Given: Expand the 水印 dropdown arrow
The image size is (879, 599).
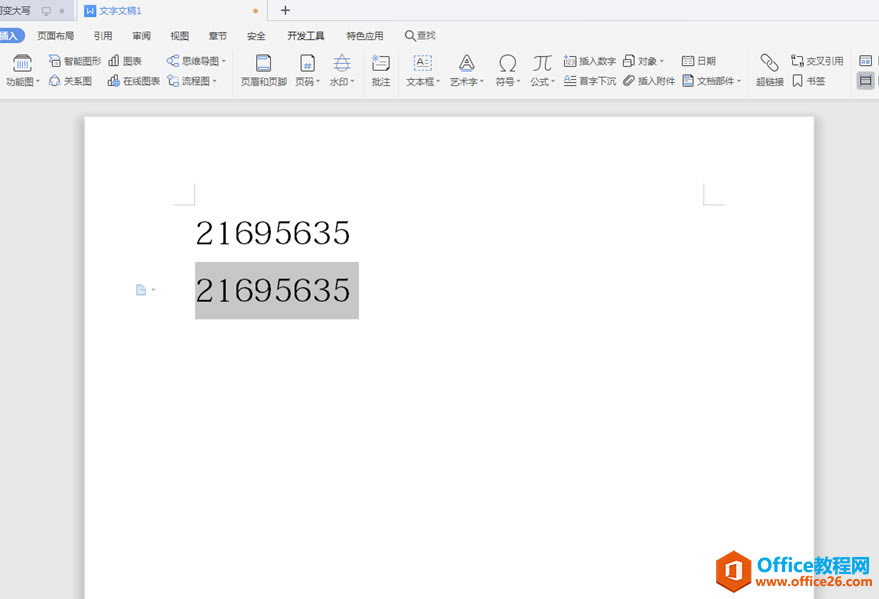Looking at the screenshot, I should tap(353, 82).
